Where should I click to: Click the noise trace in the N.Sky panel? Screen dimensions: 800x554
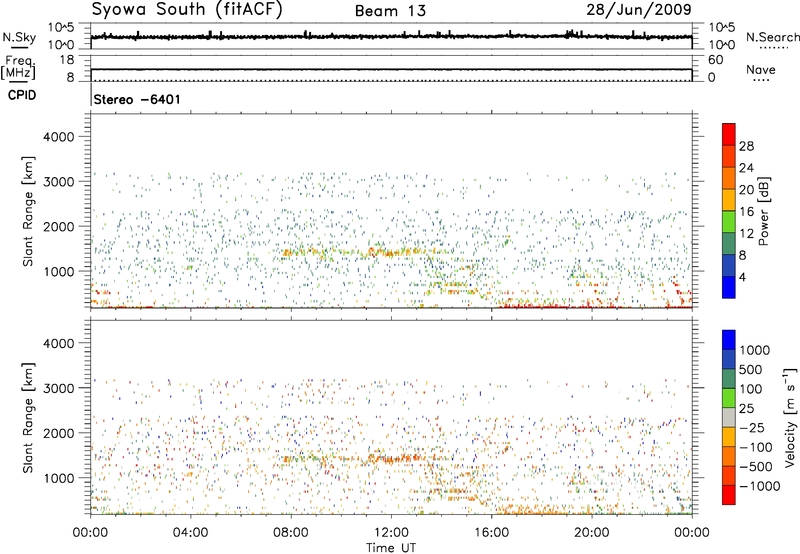click(x=391, y=36)
